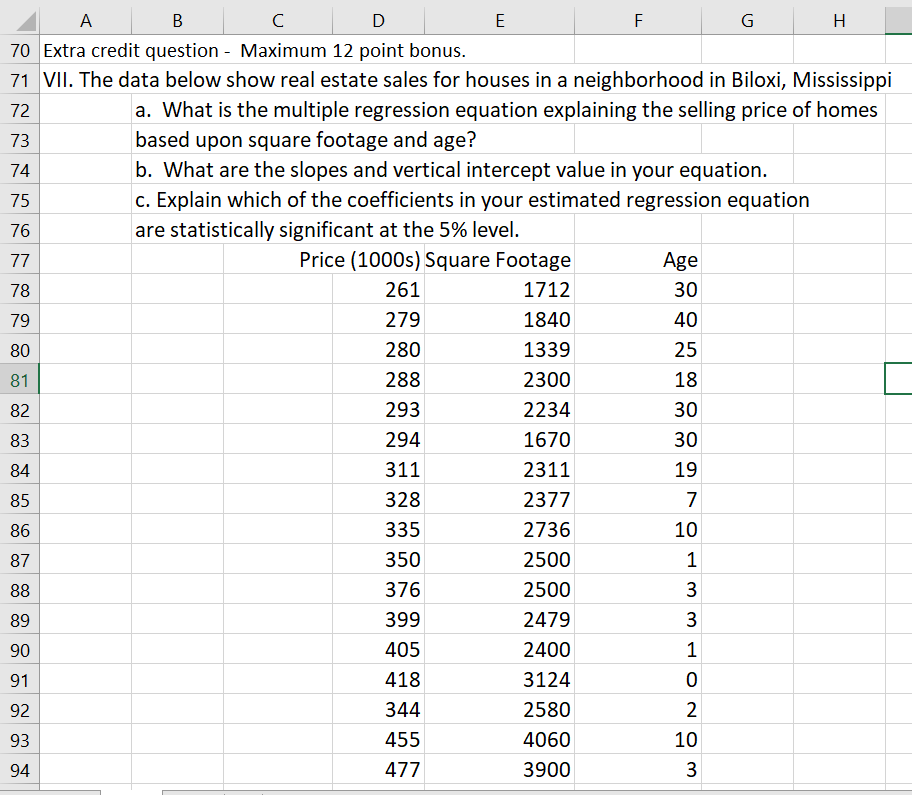Click the 'Square Footage' header cell

point(500,260)
